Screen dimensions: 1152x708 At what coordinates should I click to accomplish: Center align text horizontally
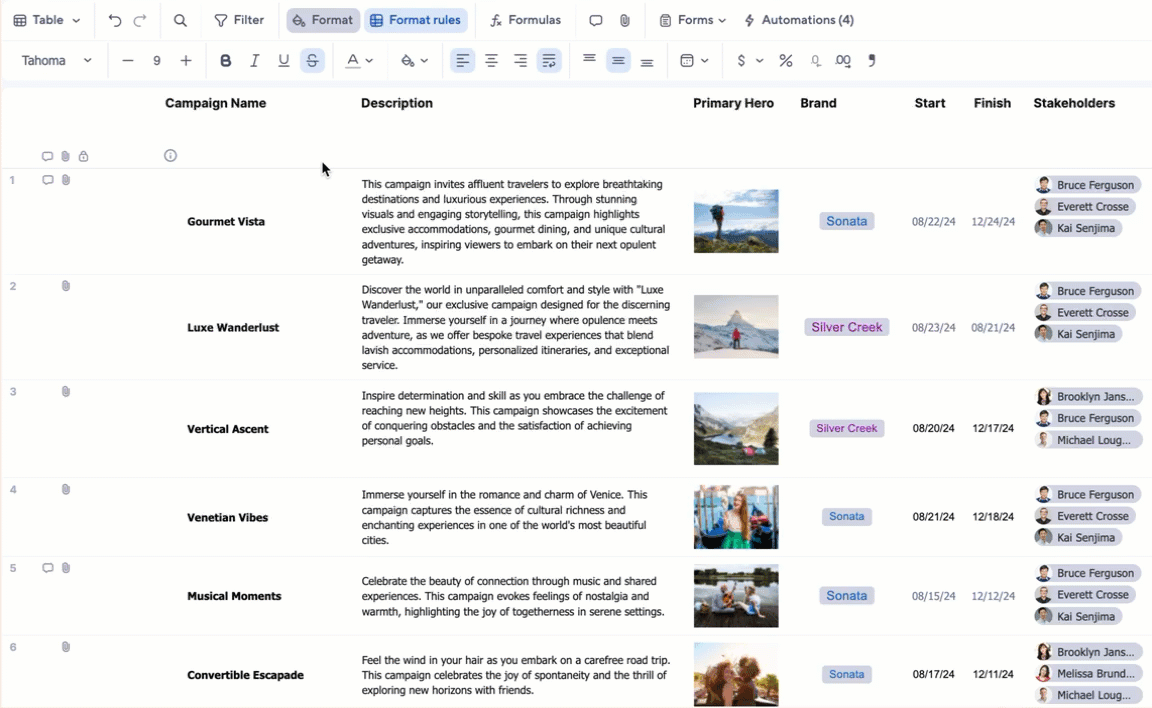pyautogui.click(x=491, y=61)
